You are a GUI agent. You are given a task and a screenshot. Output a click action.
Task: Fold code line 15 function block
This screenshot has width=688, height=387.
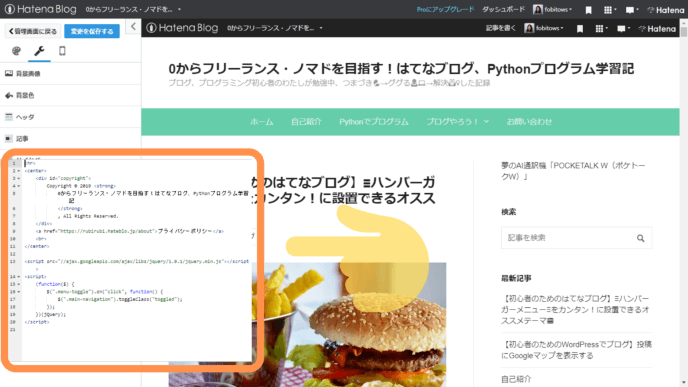coord(18,284)
